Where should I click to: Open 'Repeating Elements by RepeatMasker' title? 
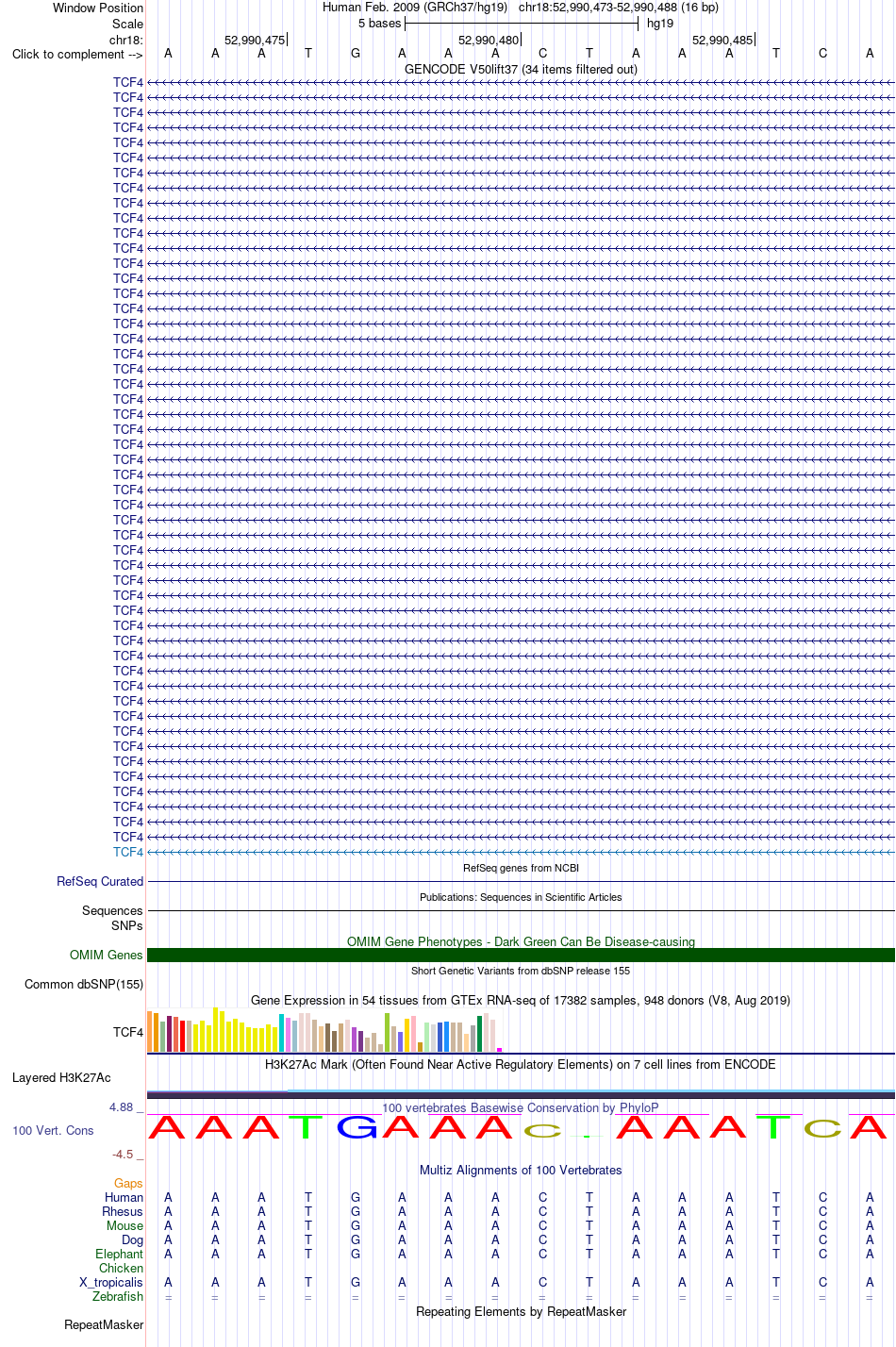coord(521,1311)
